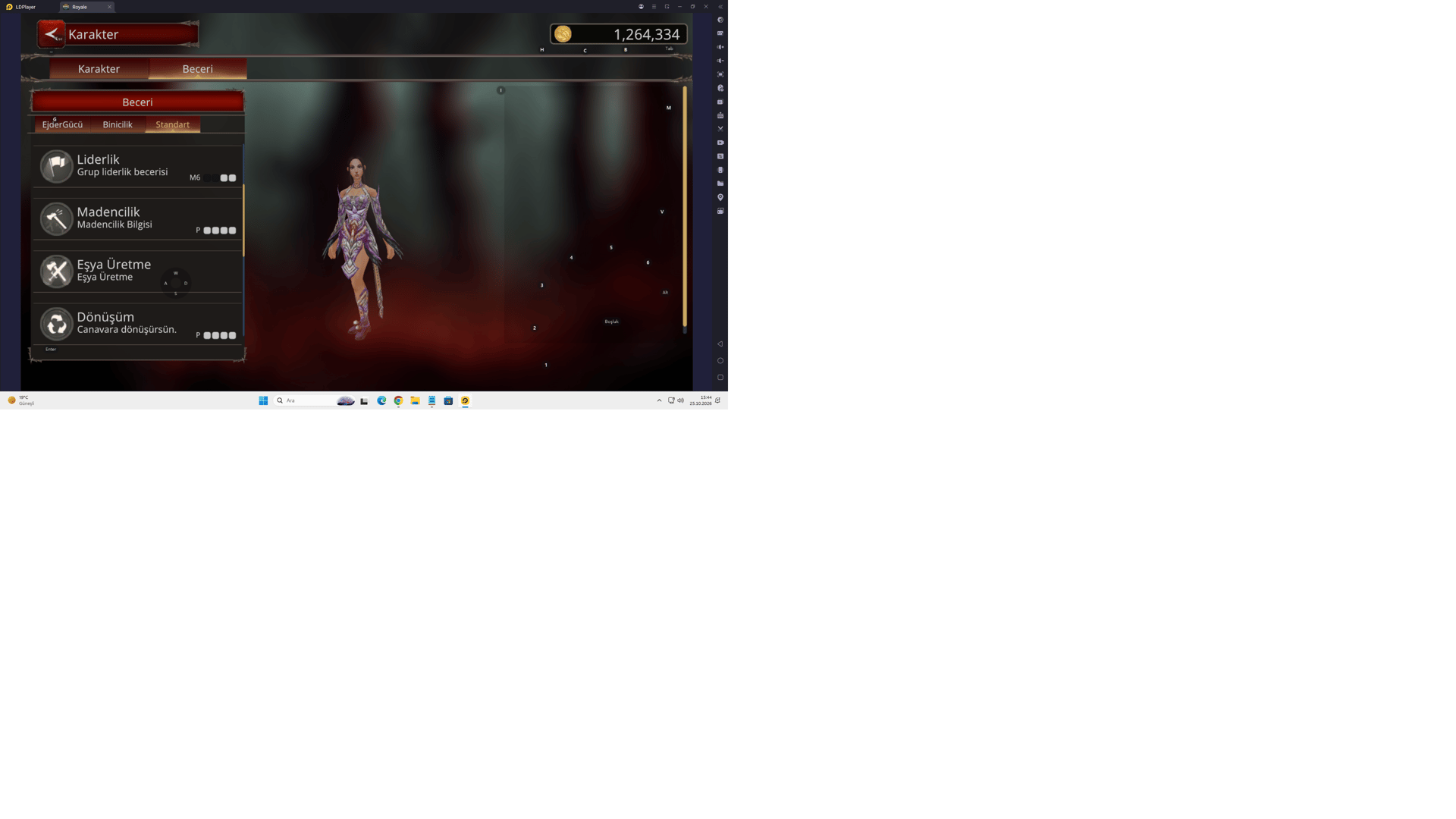The height and width of the screenshot is (819, 1456).
Task: Select the Eşya Üretme crafting skill icon
Action: coord(56,271)
